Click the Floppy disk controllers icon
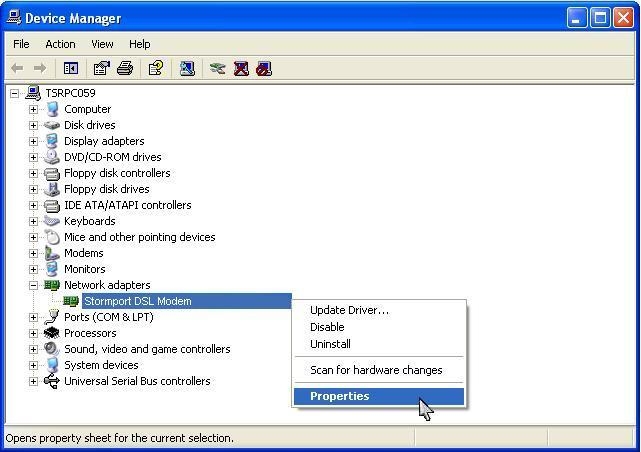The height and width of the screenshot is (452, 641). [52, 173]
